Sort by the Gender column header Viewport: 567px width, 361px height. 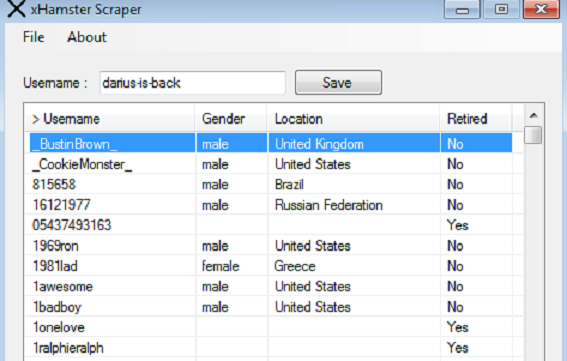[231, 119]
